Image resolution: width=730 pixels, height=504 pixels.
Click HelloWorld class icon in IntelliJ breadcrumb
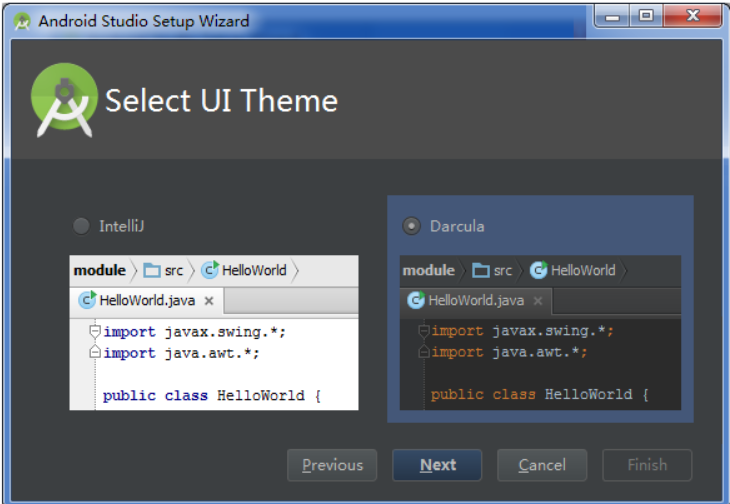(x=210, y=270)
